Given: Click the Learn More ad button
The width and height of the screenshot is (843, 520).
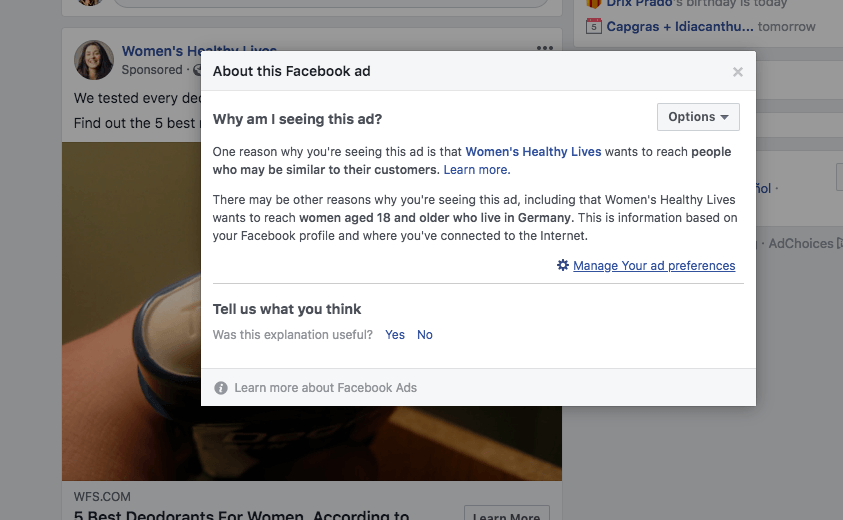Looking at the screenshot, I should point(506,515).
